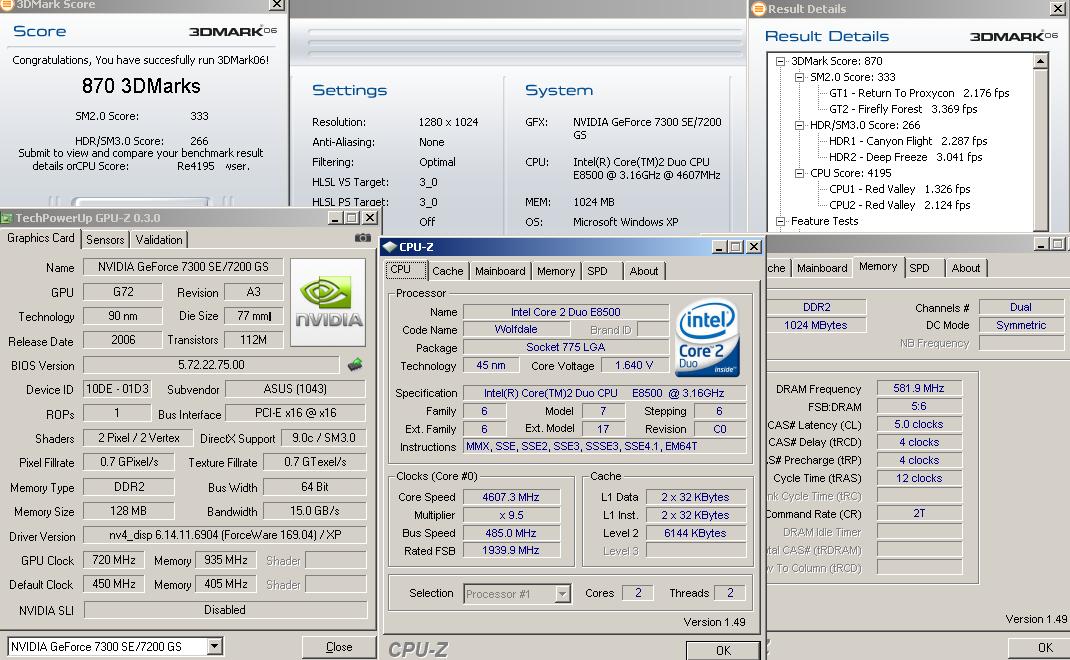Click the NVIDIA SLI Disabled field
This screenshot has height=660, width=1070.
(225, 609)
